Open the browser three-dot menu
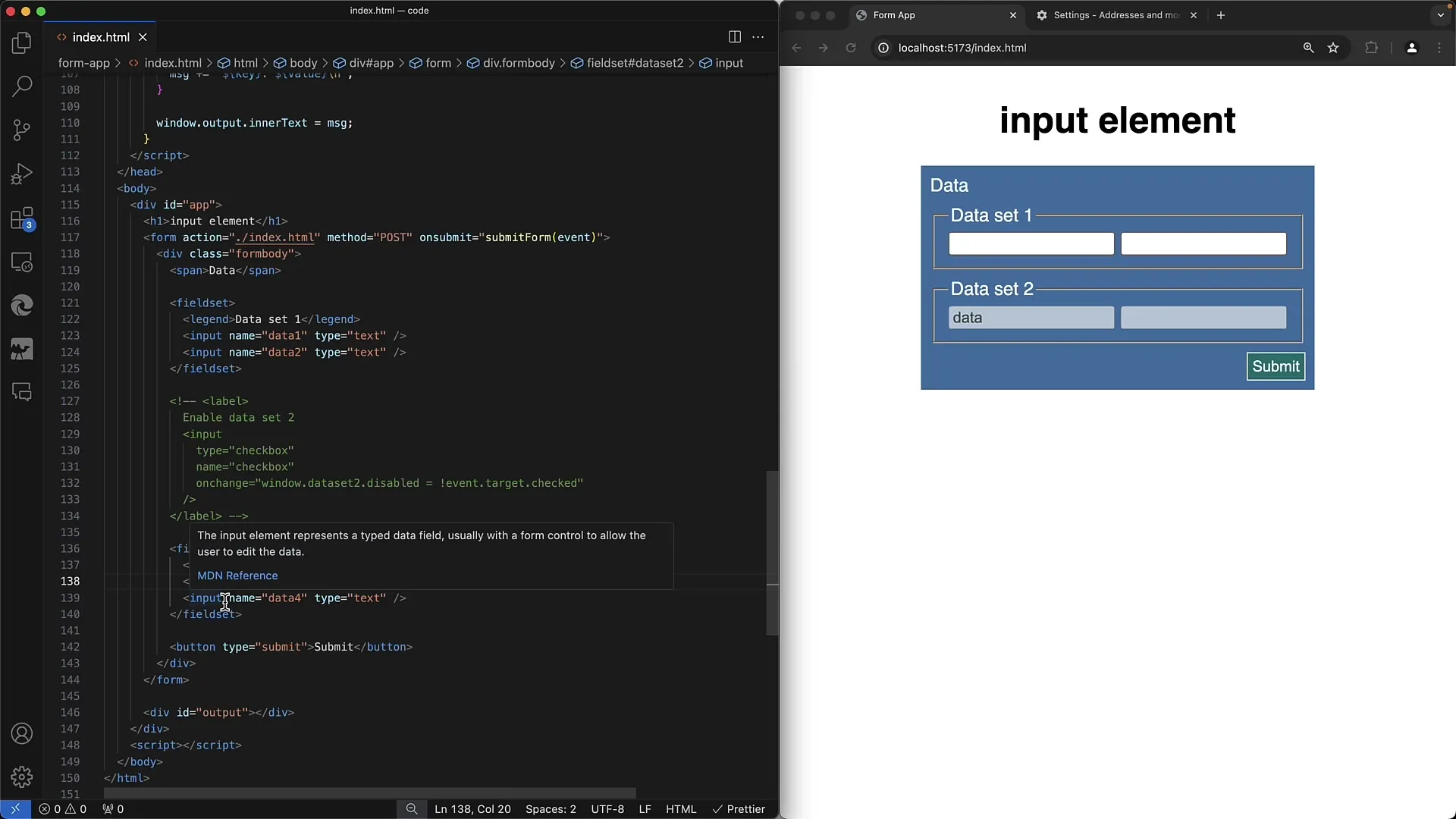Screen dimensions: 1456x819 click(x=1439, y=48)
